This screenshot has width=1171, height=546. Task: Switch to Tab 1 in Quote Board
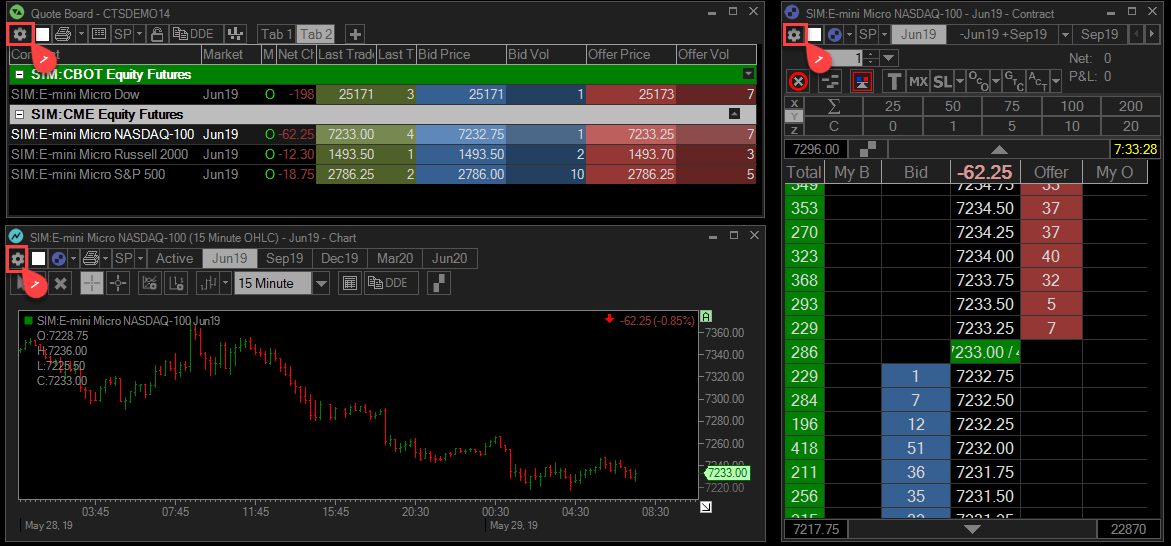click(275, 33)
